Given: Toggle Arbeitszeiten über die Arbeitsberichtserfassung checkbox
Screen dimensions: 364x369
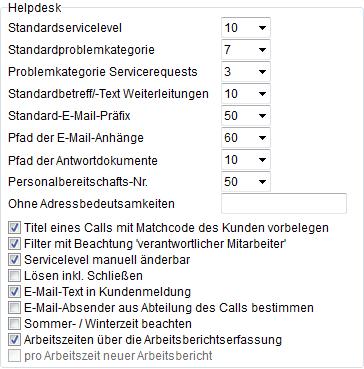Looking at the screenshot, I should (x=15, y=340).
